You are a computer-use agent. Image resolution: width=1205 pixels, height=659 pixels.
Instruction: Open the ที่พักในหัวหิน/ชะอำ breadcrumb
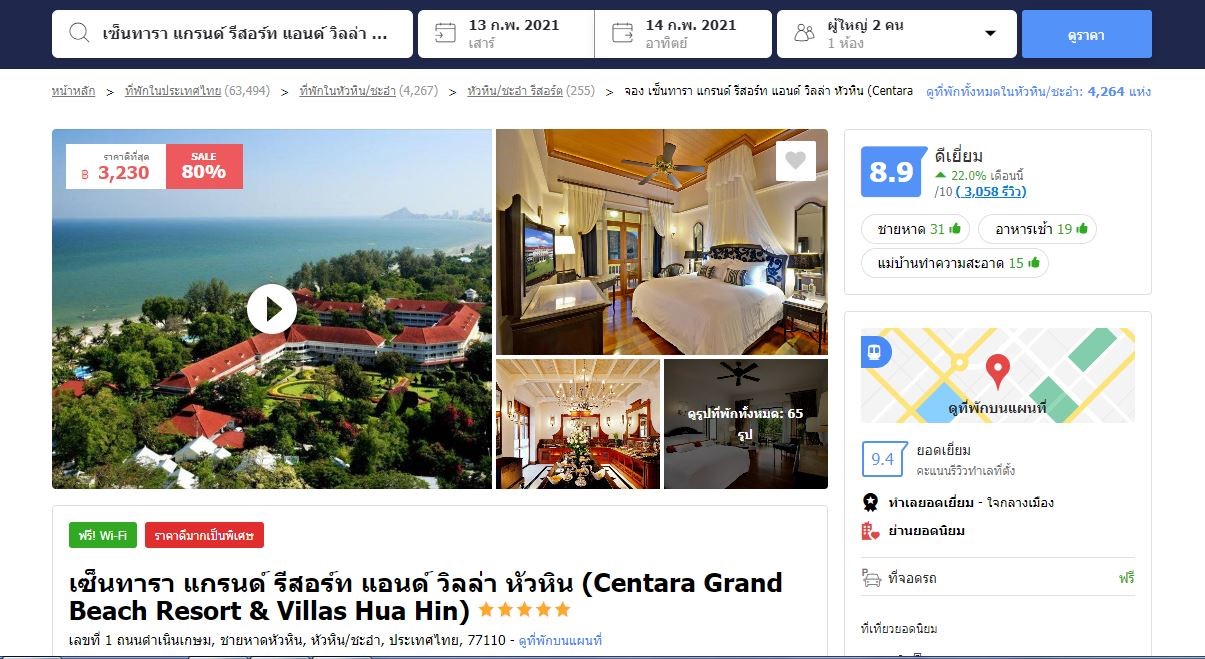coord(347,91)
